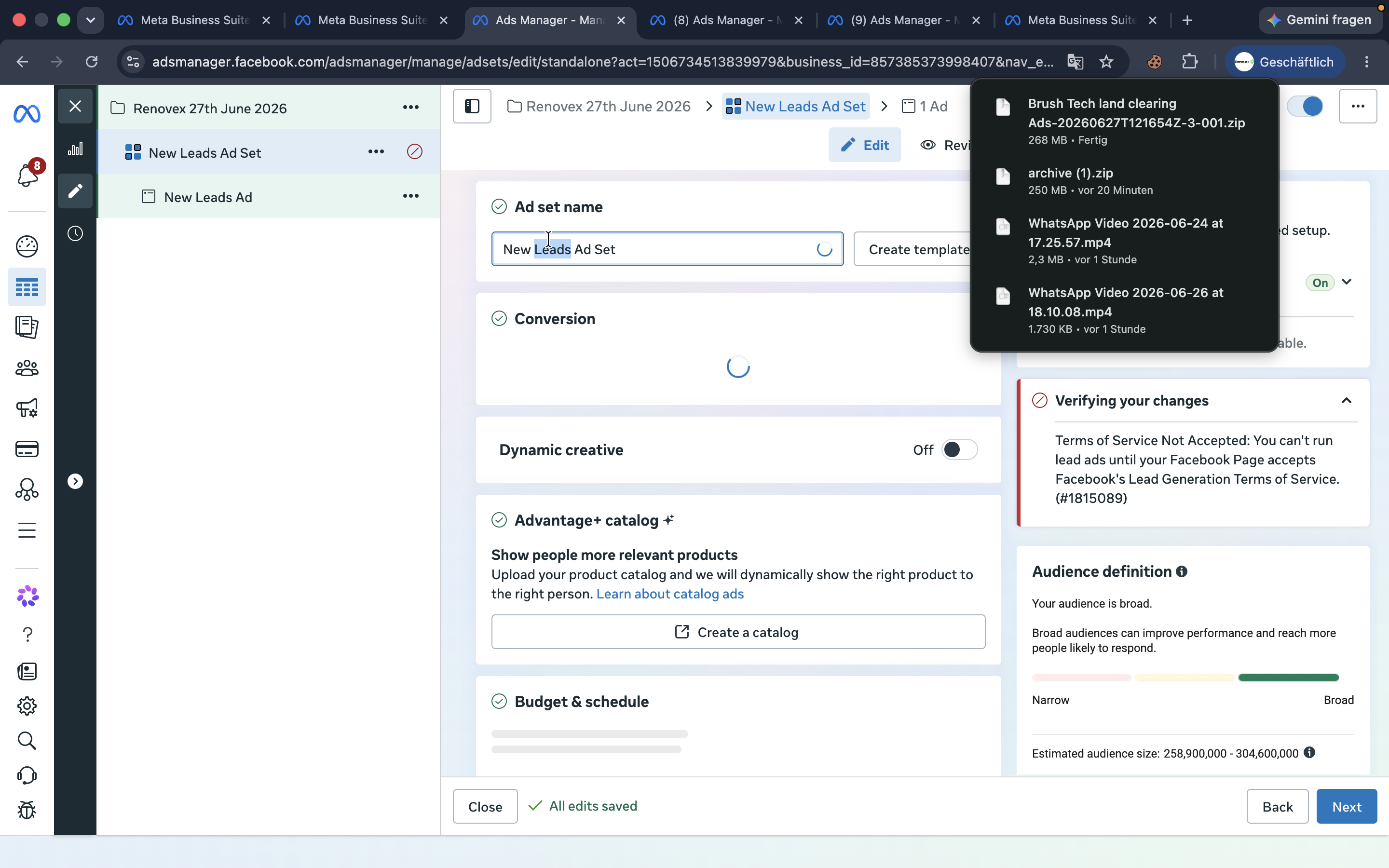Open WhatsApp Video 2026-06-24 download
Viewport: 1389px width, 868px height.
(1124, 241)
